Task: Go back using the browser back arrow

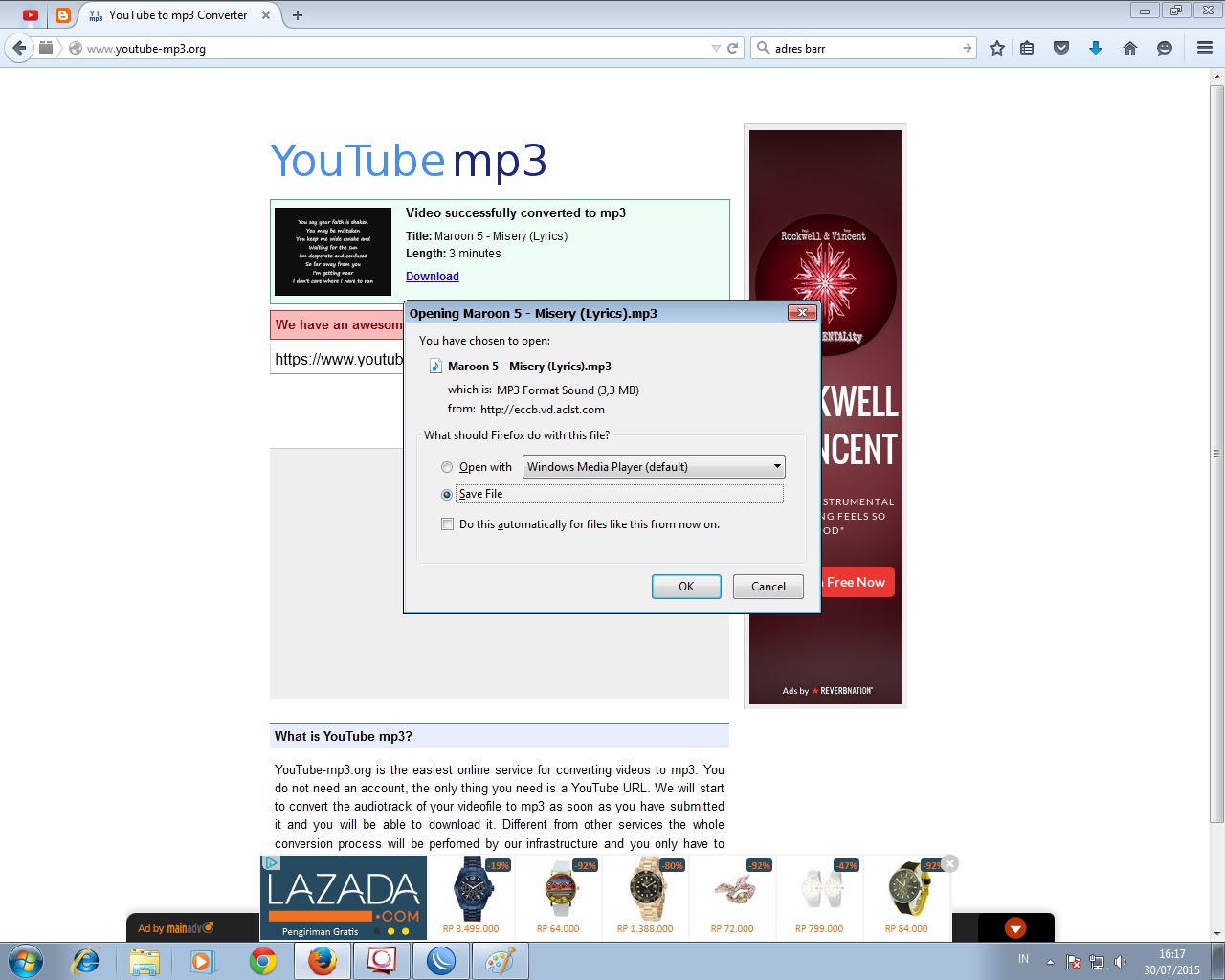Action: (x=19, y=48)
